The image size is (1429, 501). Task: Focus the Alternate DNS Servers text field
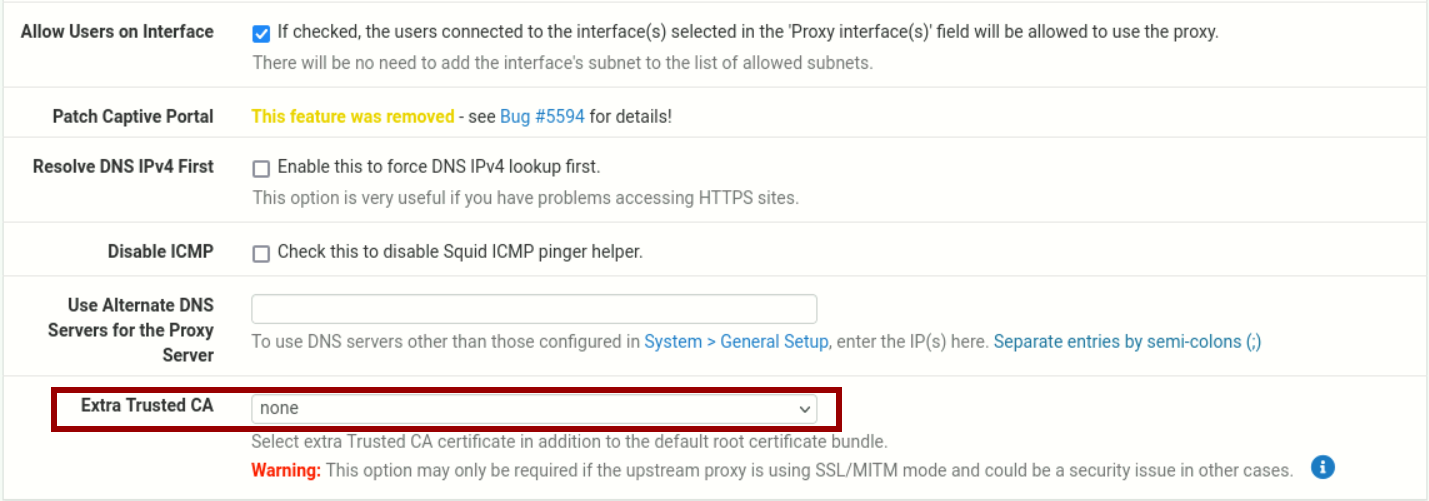(x=533, y=309)
